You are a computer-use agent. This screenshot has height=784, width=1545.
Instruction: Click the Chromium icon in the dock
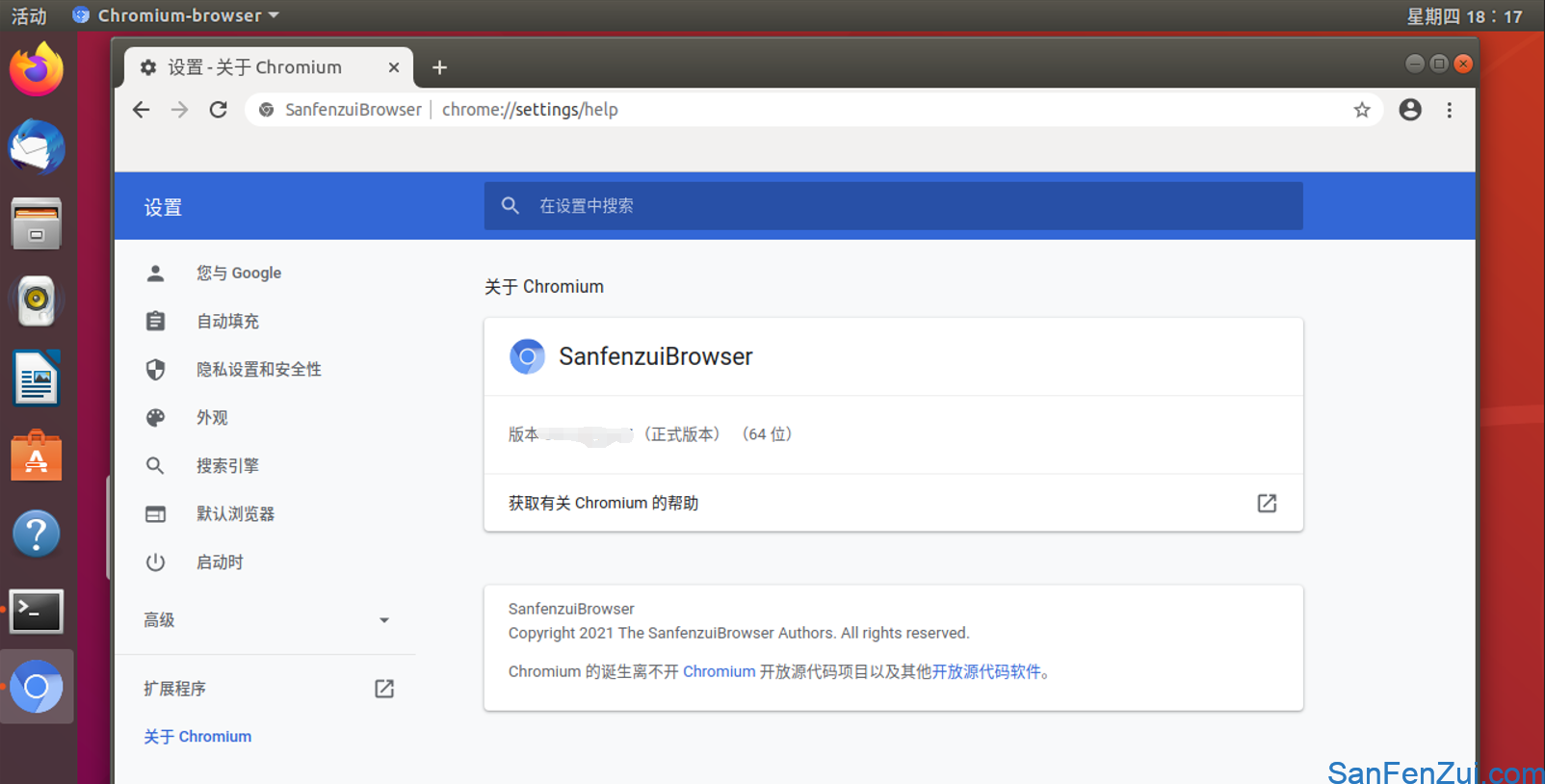(37, 687)
